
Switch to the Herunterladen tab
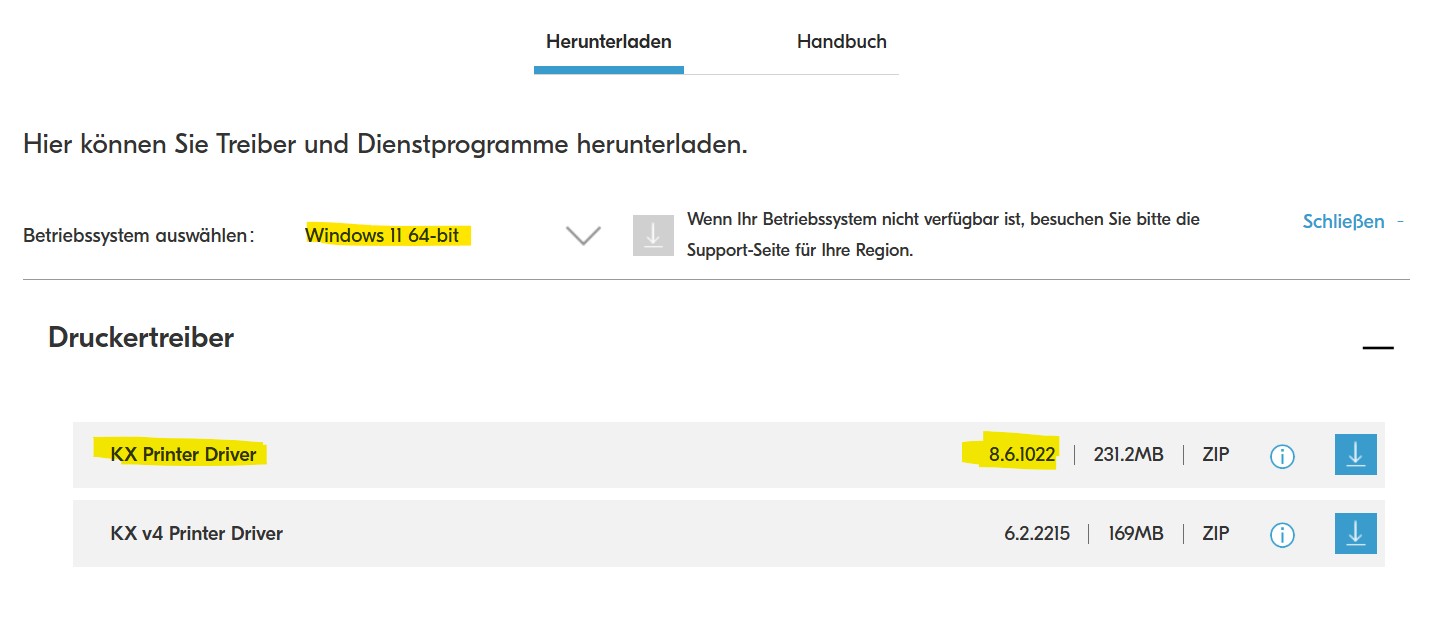pyautogui.click(x=608, y=42)
